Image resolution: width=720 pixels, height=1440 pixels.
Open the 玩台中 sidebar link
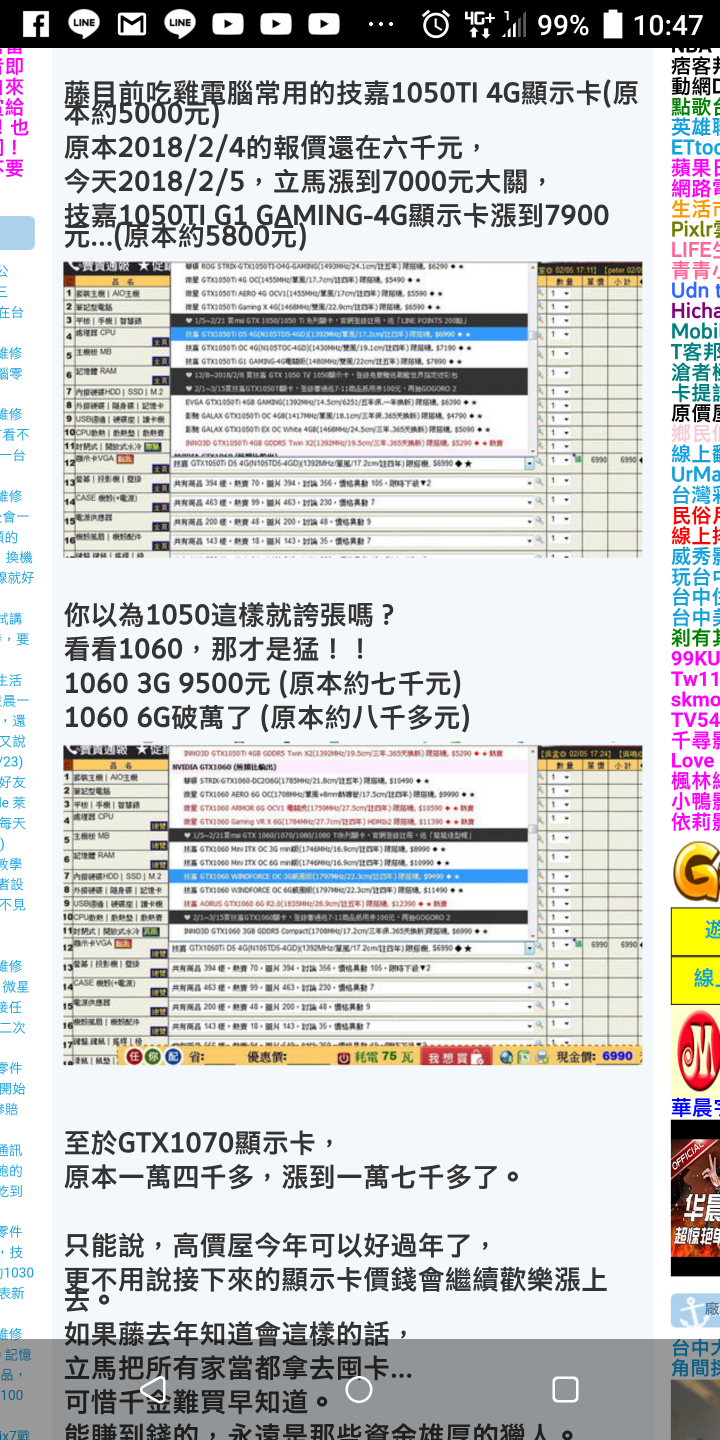[695, 577]
